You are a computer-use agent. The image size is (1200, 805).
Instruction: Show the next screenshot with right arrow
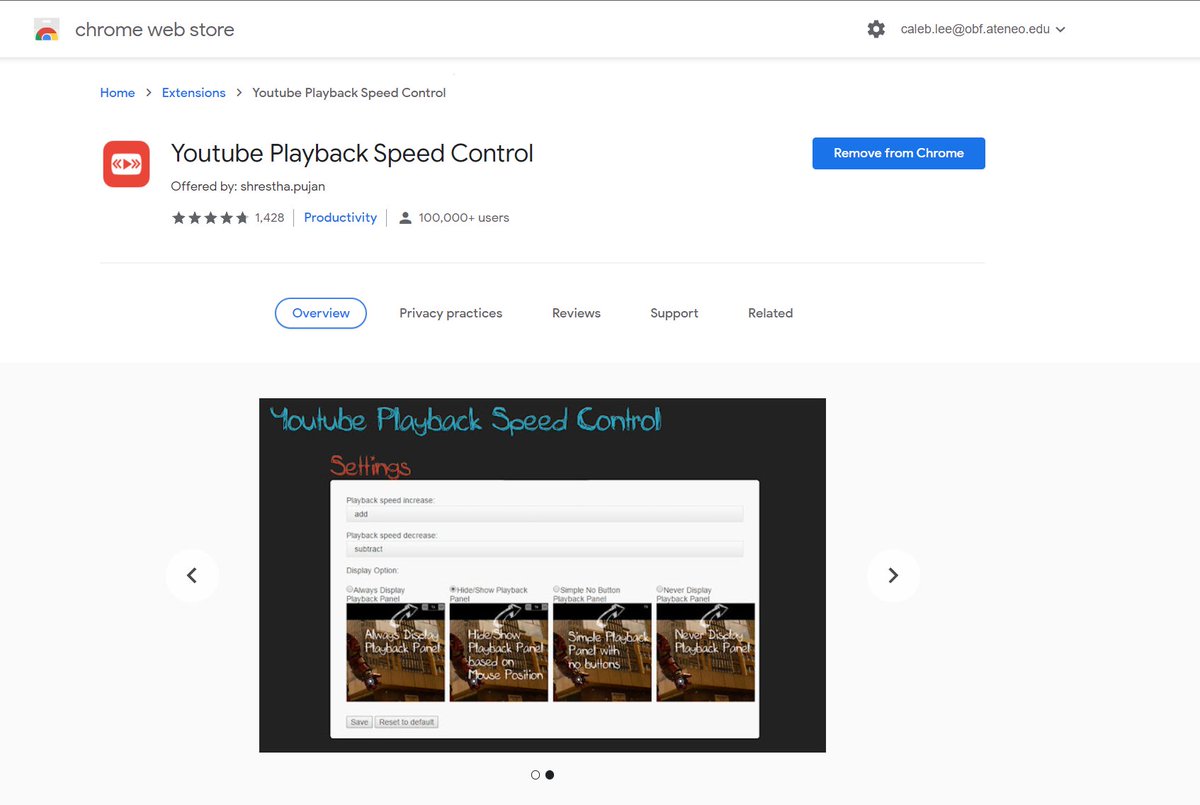[x=893, y=575]
